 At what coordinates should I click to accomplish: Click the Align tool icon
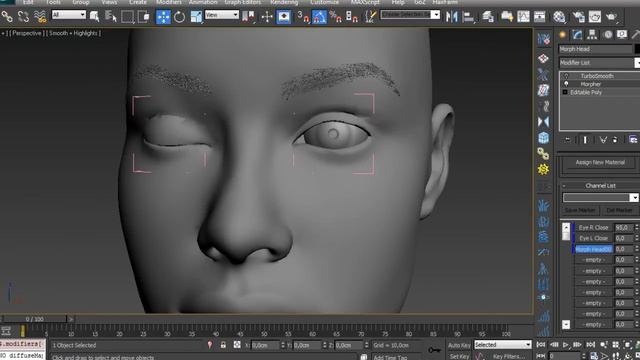click(x=468, y=17)
